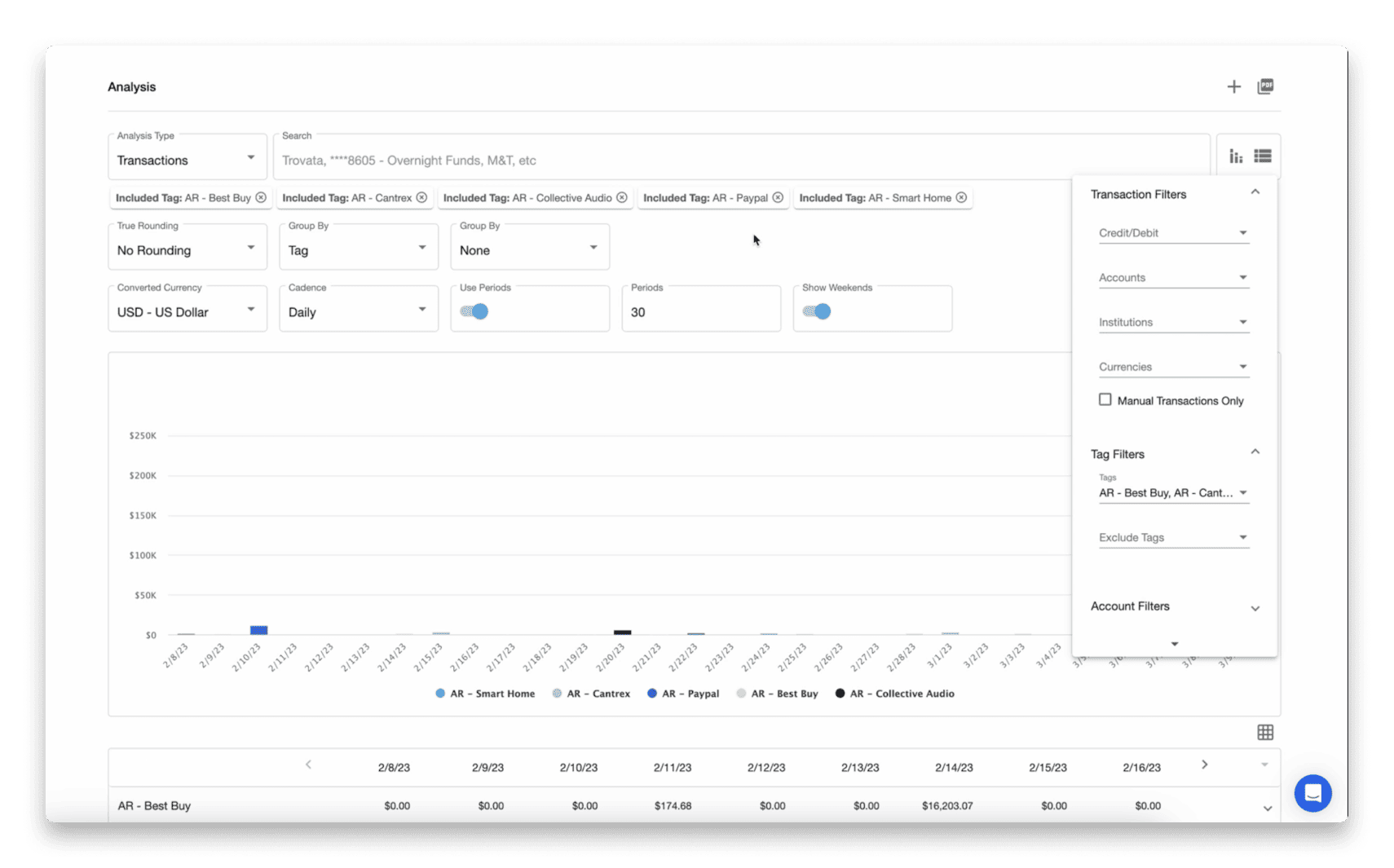Screen dimensions: 1394x868
Task: Export the analysis with the PDF icon
Action: click(1265, 86)
